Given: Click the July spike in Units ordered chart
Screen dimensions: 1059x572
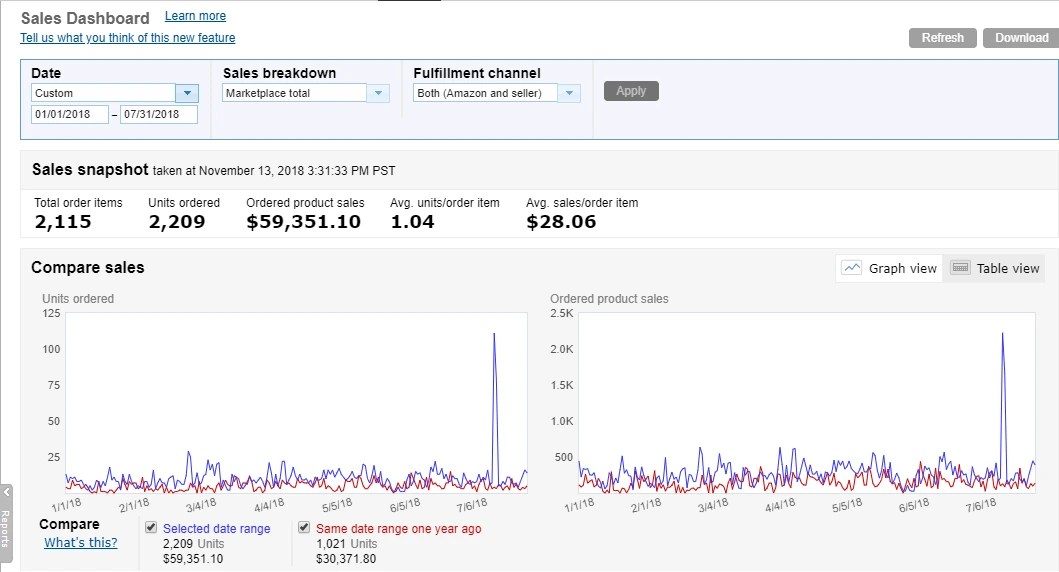Looking at the screenshot, I should (x=494, y=336).
